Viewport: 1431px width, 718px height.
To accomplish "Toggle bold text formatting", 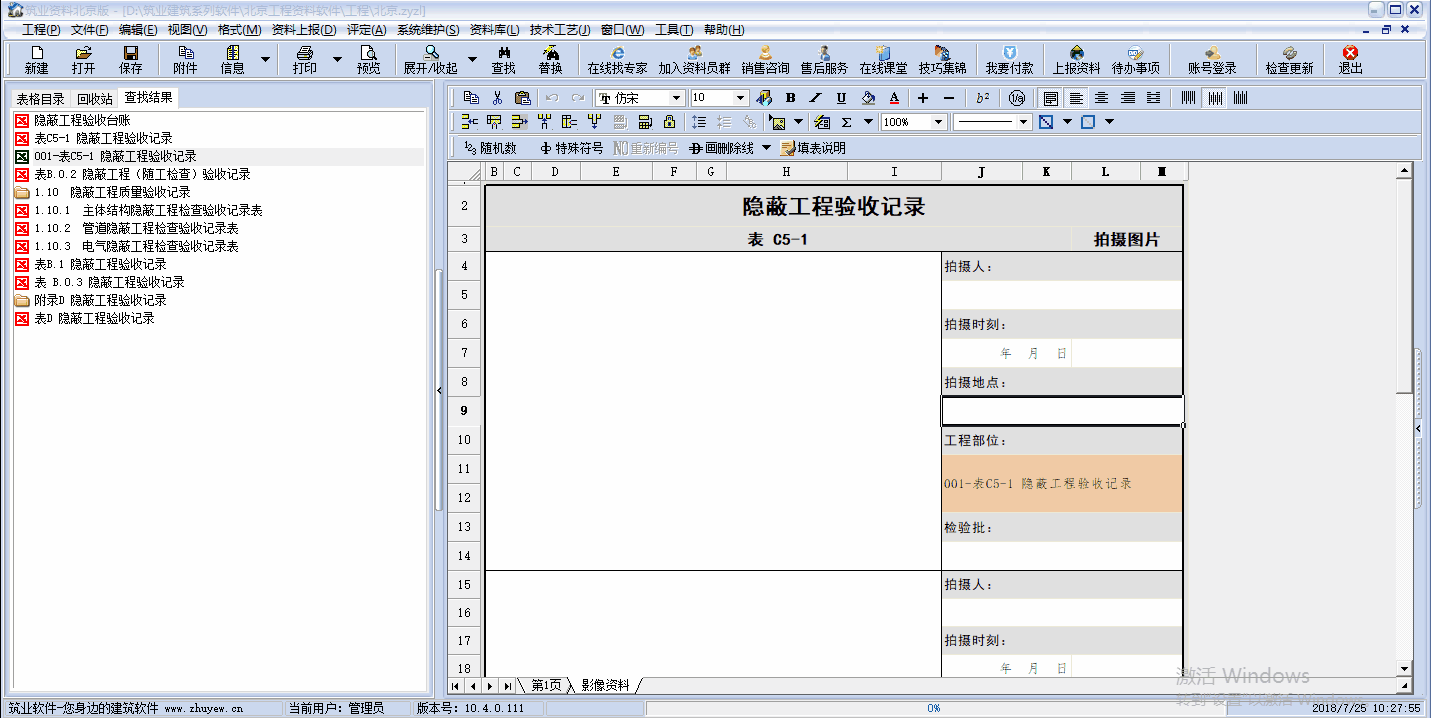I will pos(790,98).
